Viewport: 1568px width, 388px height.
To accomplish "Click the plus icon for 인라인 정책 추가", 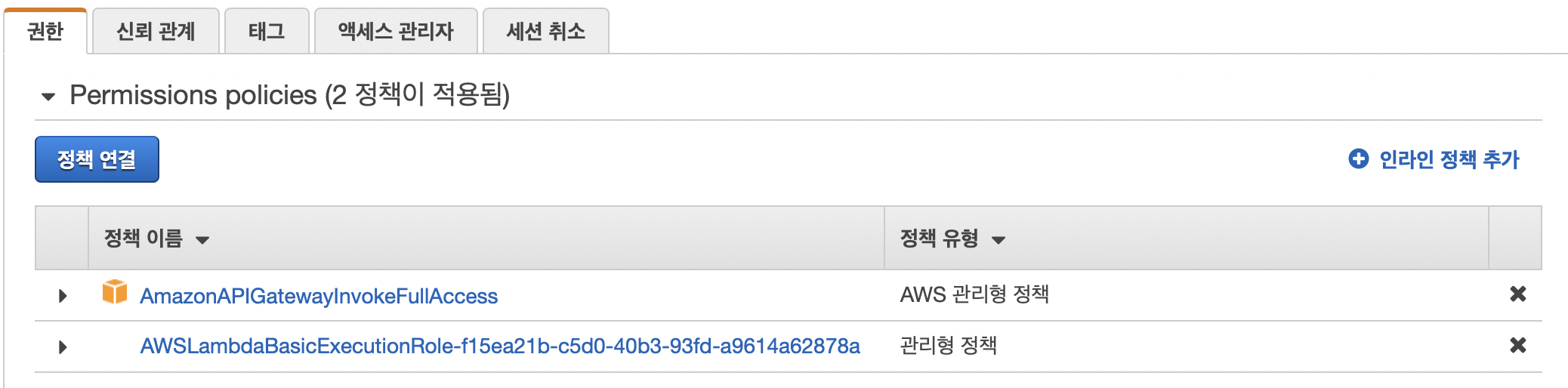I will pyautogui.click(x=1358, y=159).
